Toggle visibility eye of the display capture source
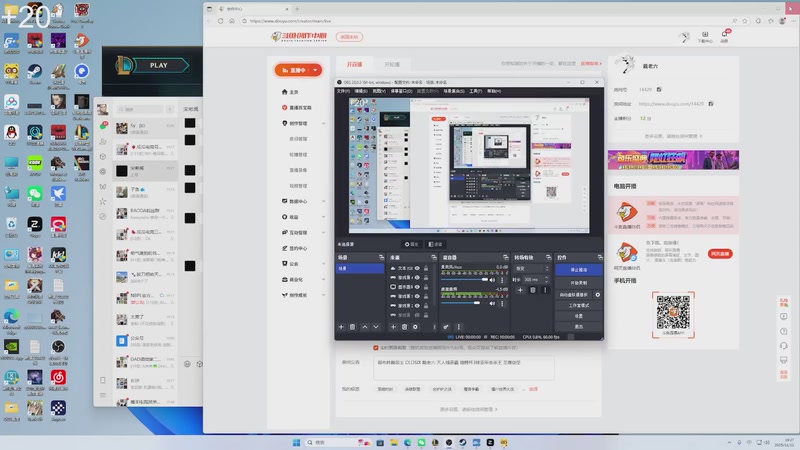The height and width of the screenshot is (450, 800). click(x=417, y=287)
